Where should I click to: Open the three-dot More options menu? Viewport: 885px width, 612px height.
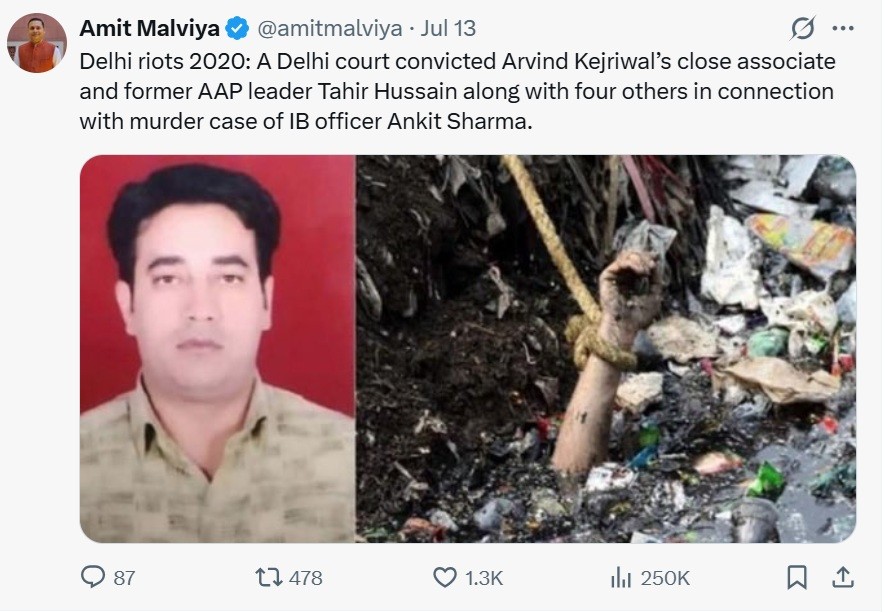(843, 28)
